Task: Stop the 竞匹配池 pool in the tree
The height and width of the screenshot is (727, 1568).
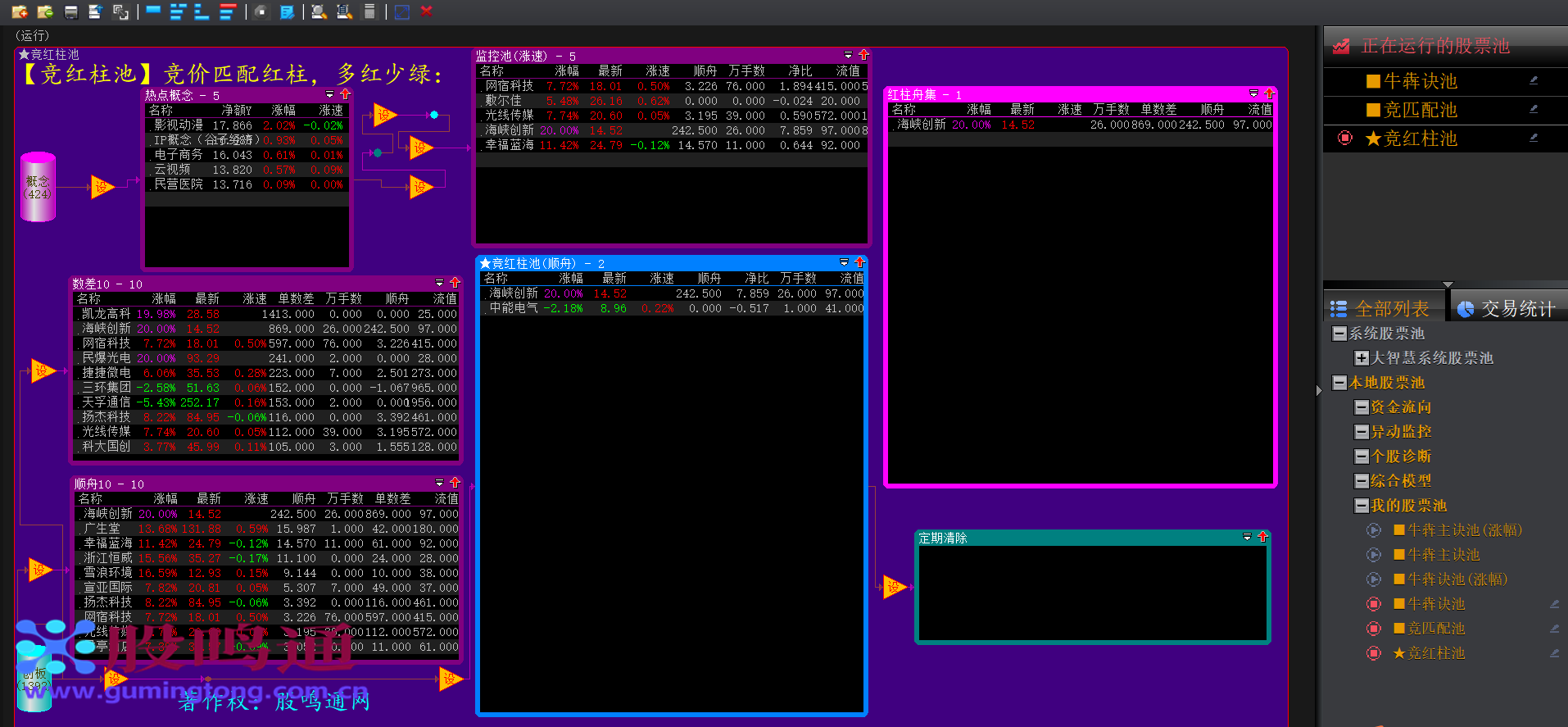Action: (x=1374, y=629)
